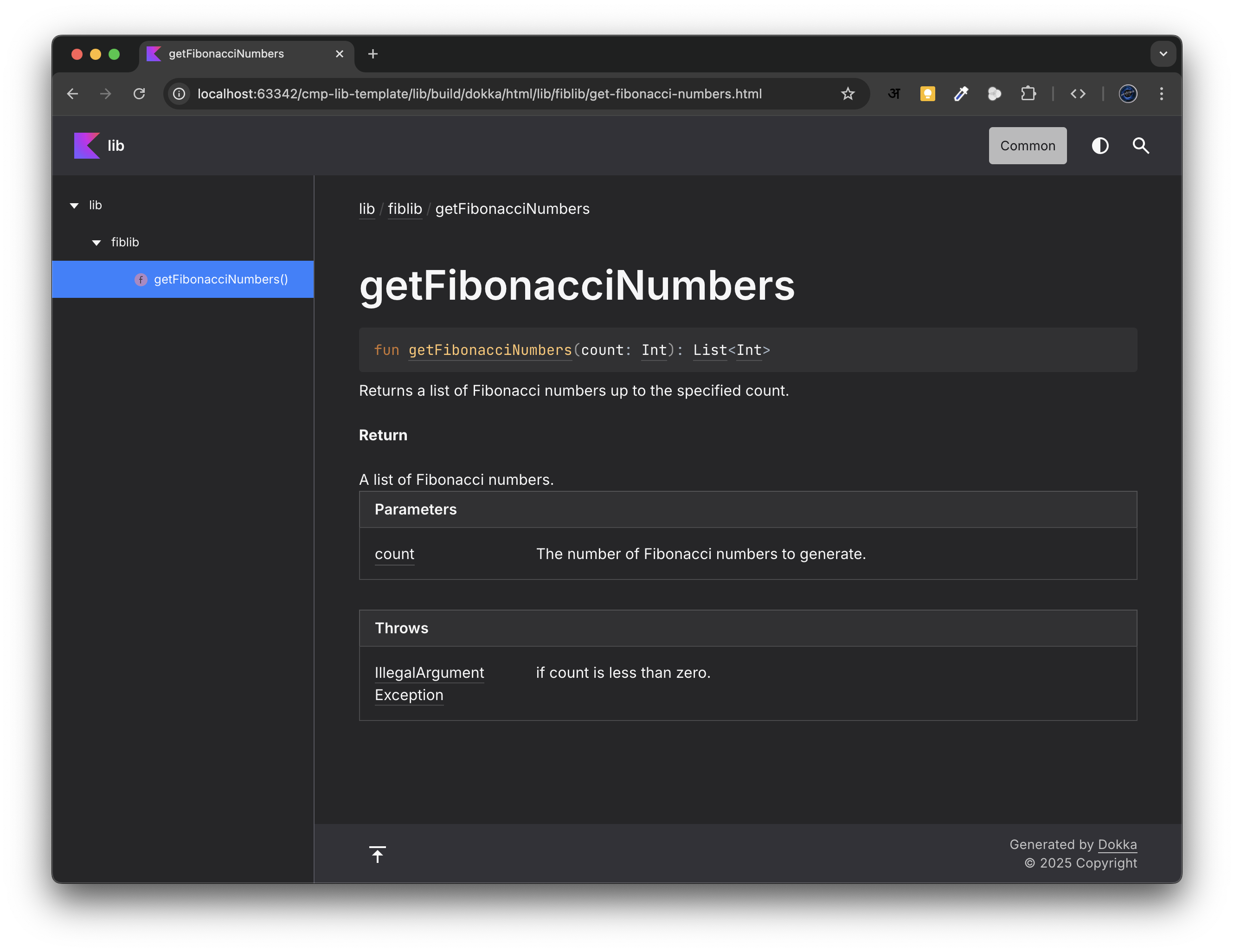
Task: Open the Chrome extensions puzzle icon
Action: 1029,94
